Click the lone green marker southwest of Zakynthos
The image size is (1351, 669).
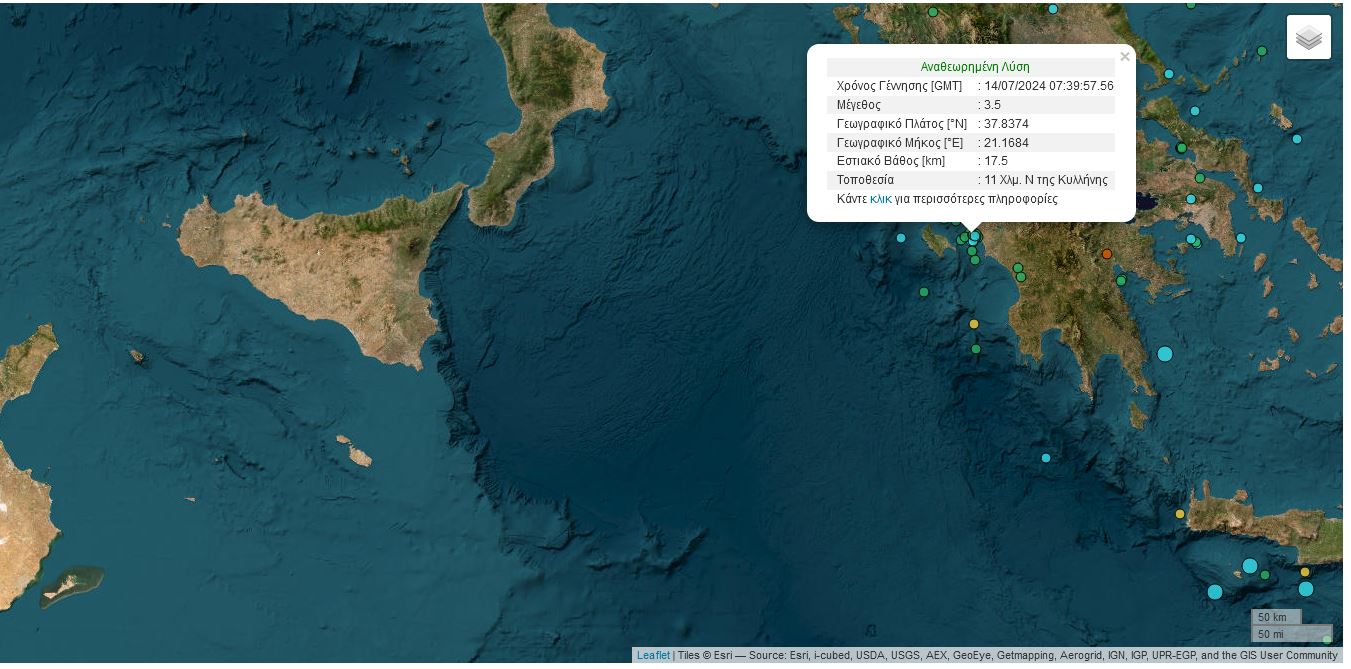tap(924, 292)
